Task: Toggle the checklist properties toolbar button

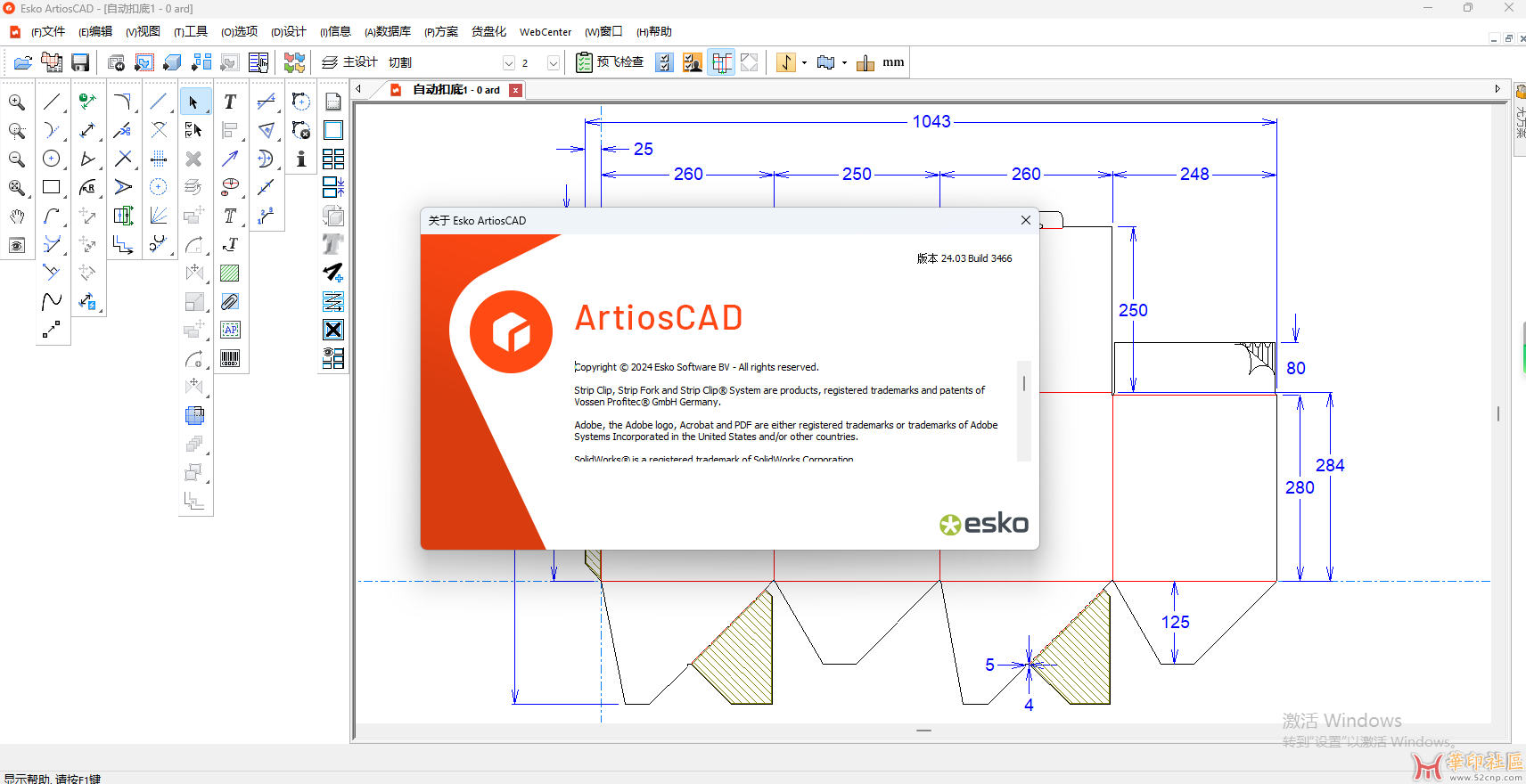Action: 664,62
